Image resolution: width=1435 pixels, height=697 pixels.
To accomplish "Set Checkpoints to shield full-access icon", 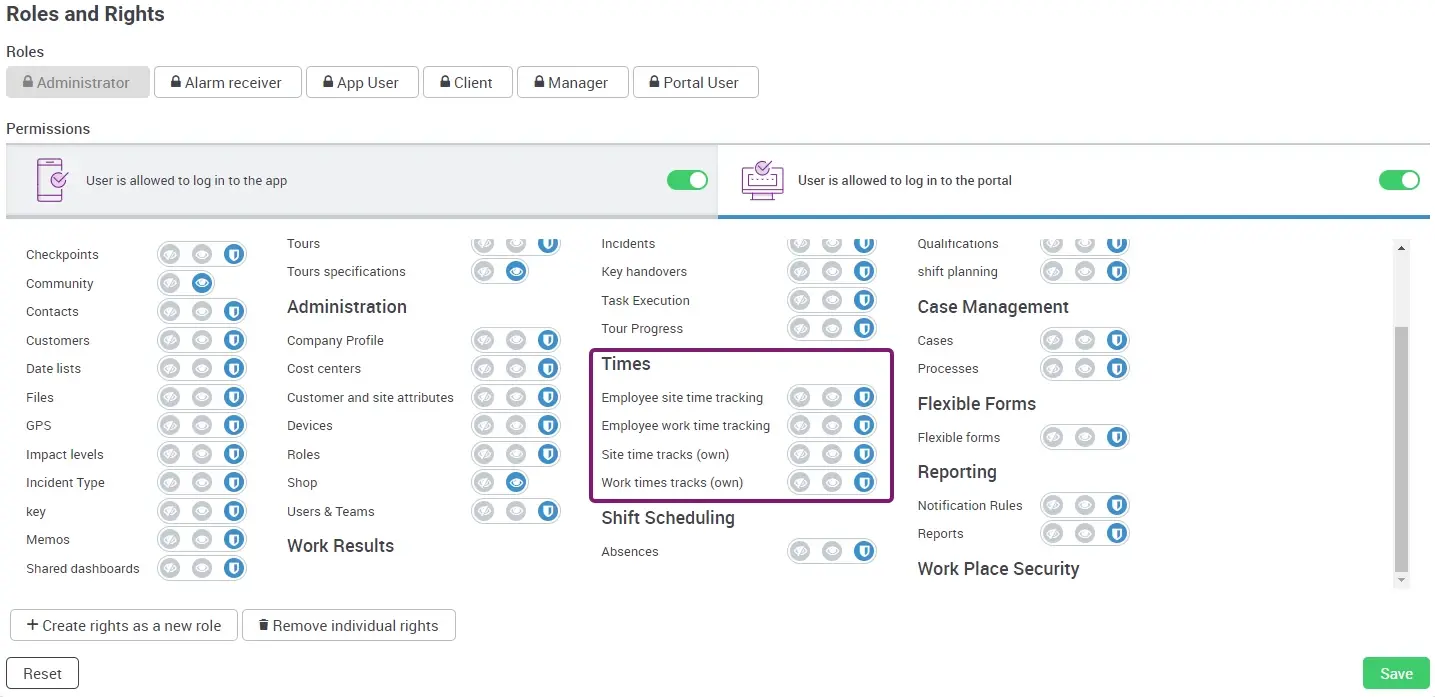I will coord(234,255).
